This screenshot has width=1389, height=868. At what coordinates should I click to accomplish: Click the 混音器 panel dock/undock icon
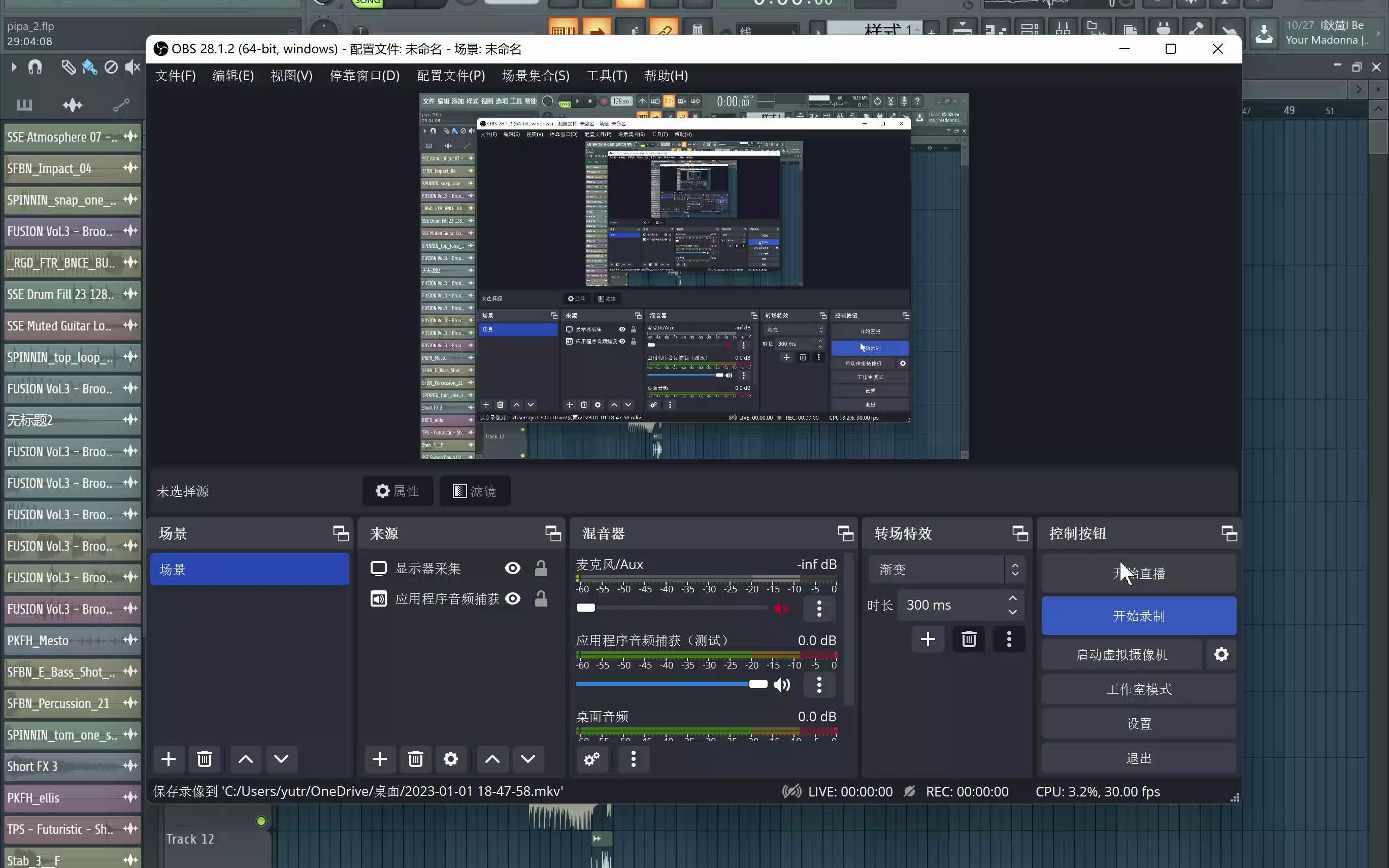[x=844, y=533]
